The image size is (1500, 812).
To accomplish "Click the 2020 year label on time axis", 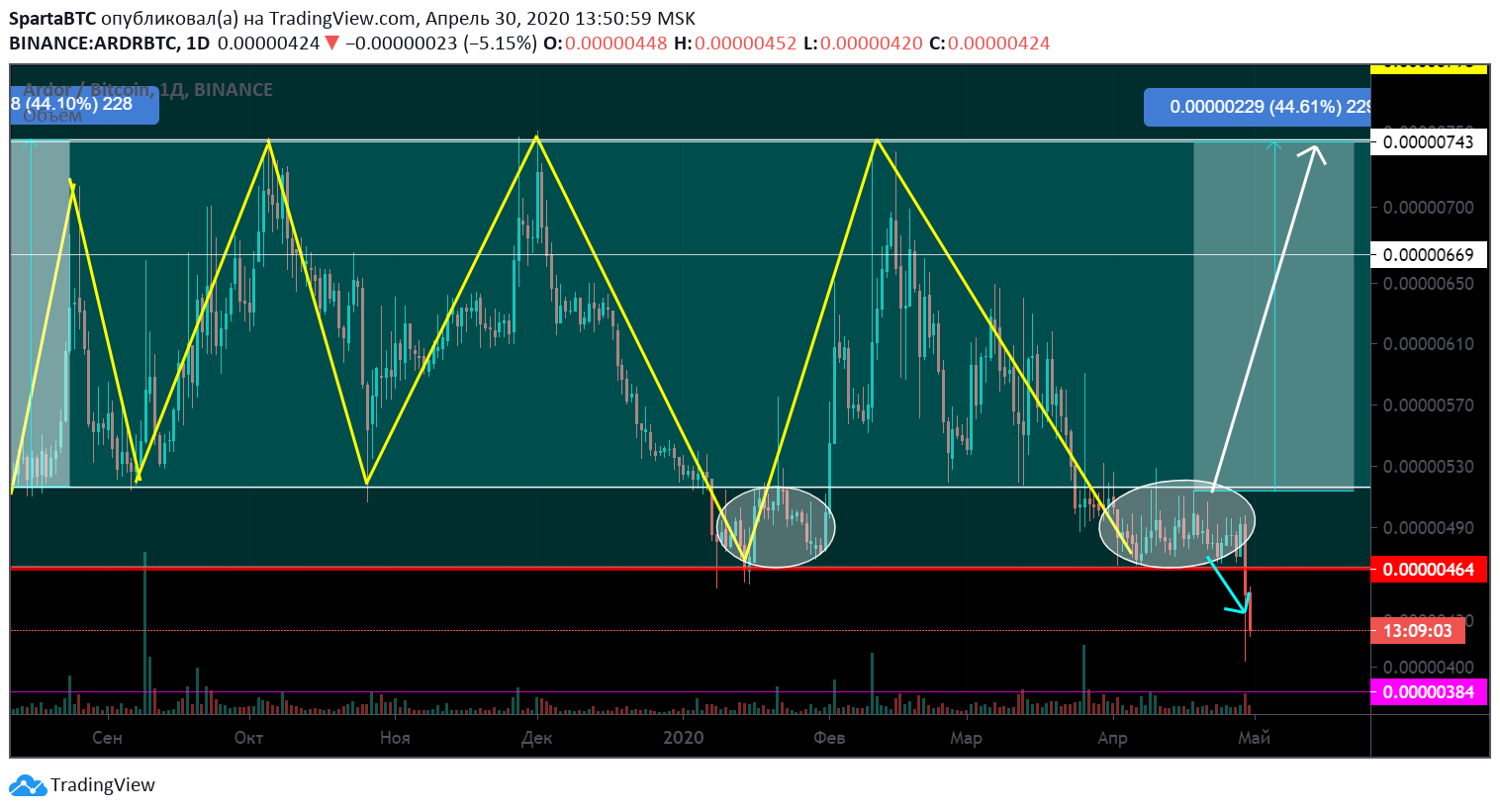I will [683, 738].
